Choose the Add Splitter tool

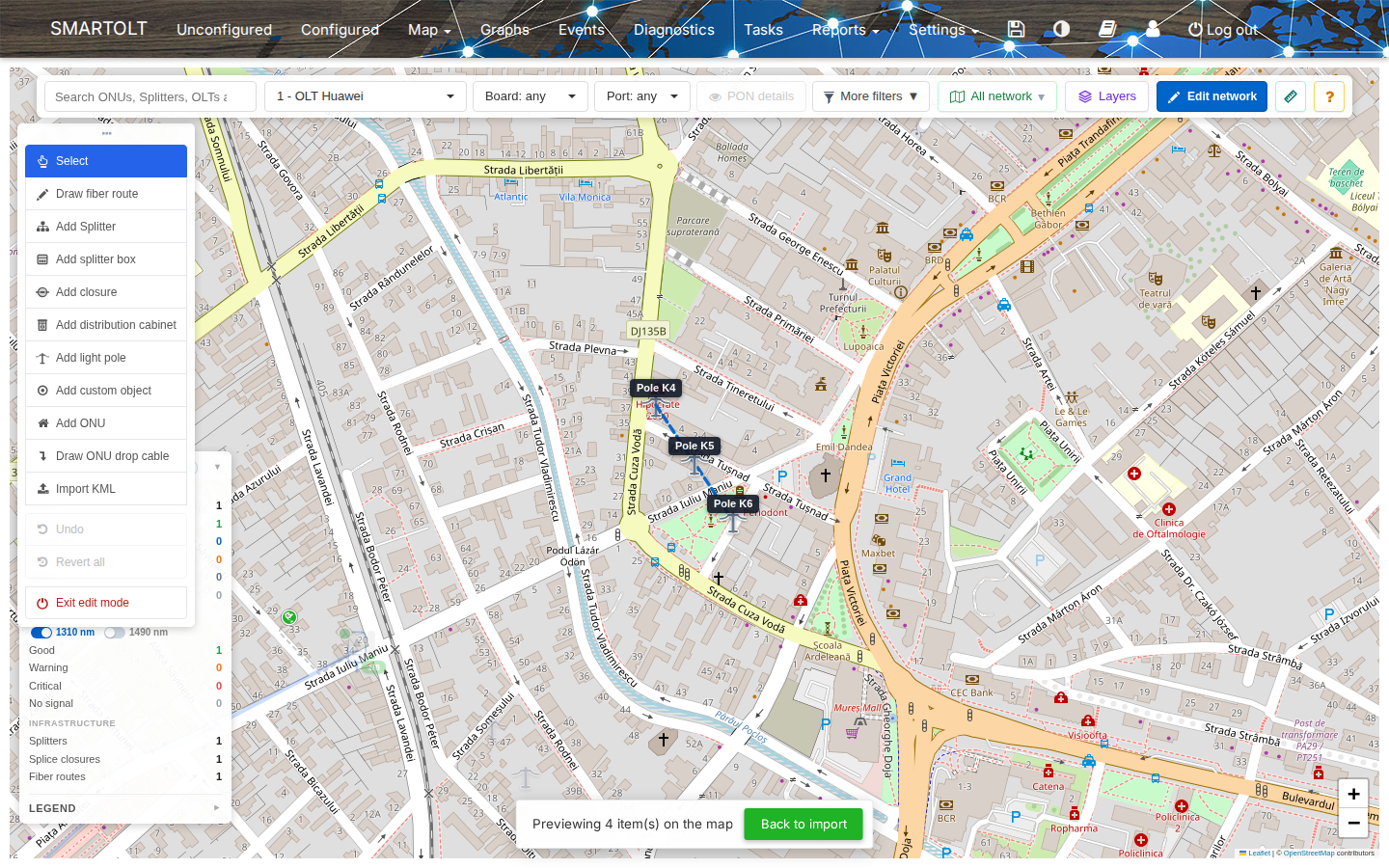106,227
